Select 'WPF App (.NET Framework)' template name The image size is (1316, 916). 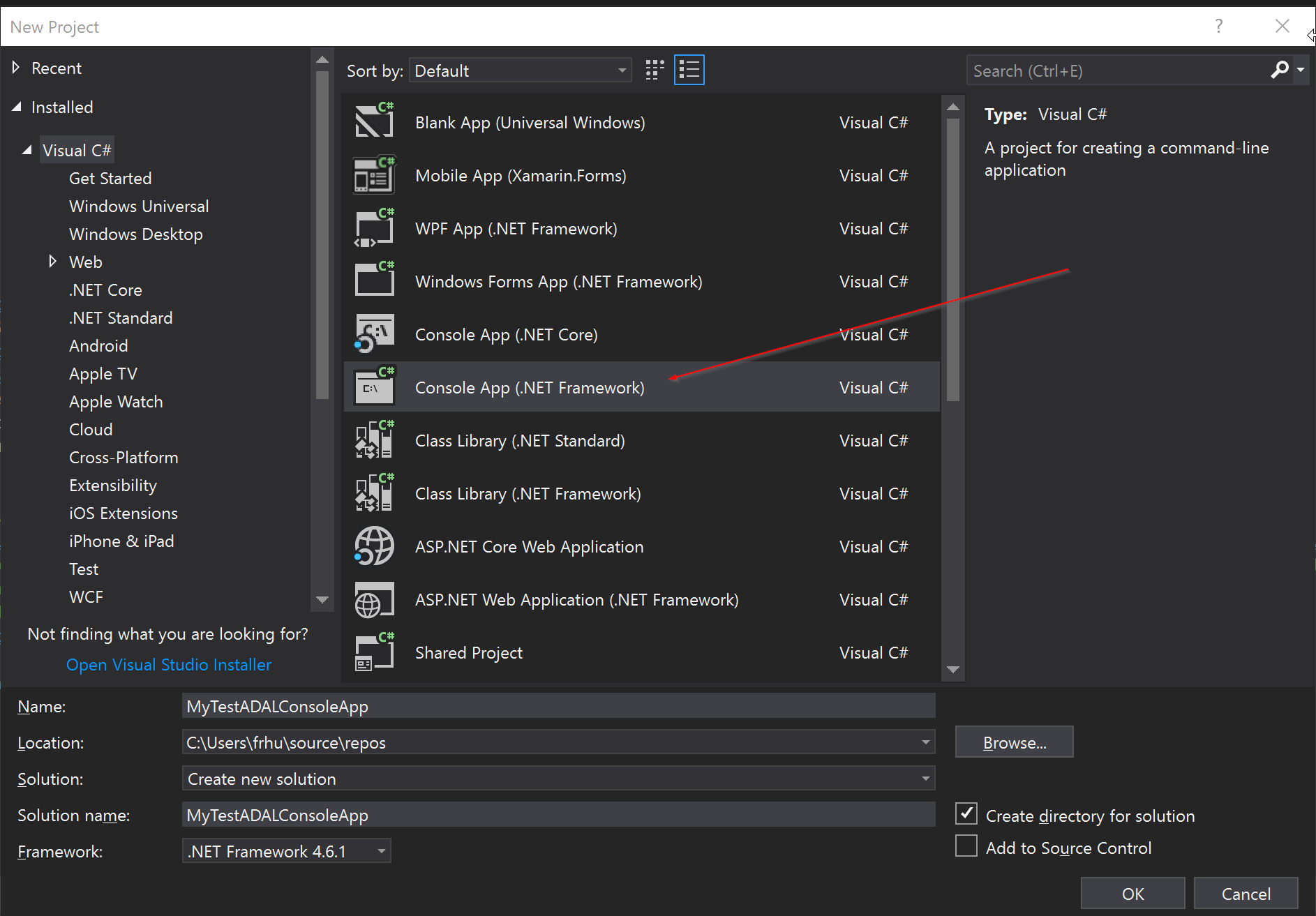pos(516,228)
